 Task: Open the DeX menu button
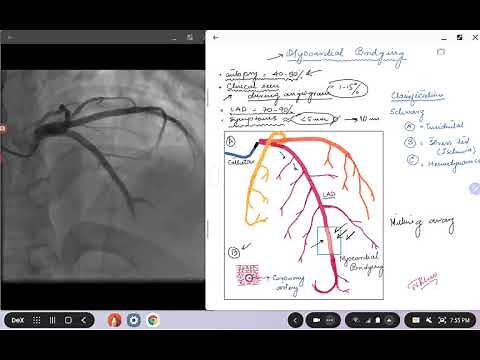click(18, 320)
